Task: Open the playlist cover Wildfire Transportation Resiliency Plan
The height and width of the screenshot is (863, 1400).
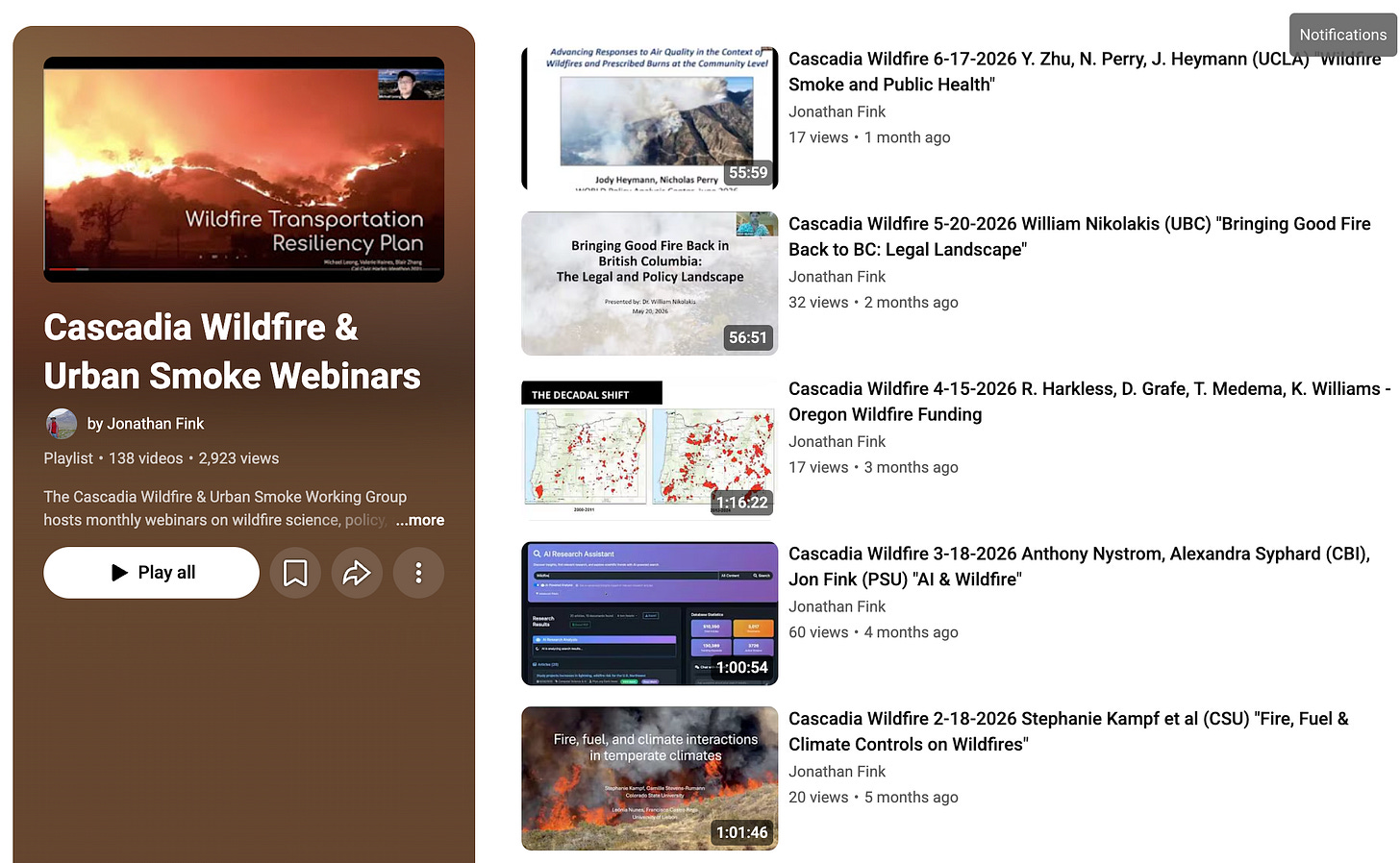Action: point(244,169)
